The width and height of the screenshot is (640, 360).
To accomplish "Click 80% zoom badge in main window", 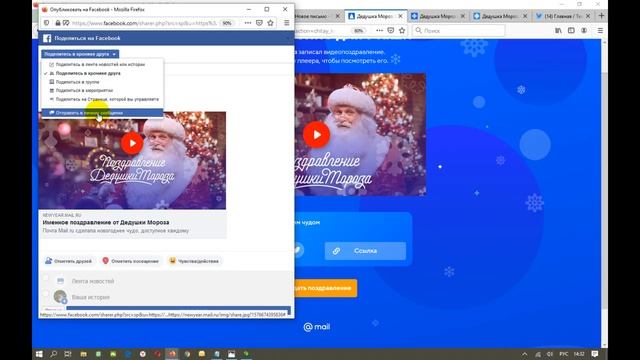I will click(x=359, y=31).
